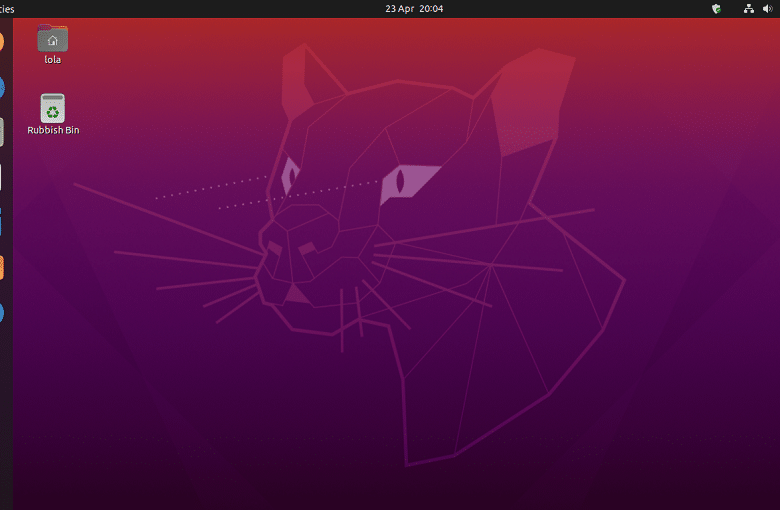The width and height of the screenshot is (780, 510).
Task: Click the volume speaker icon
Action: pos(768,8)
